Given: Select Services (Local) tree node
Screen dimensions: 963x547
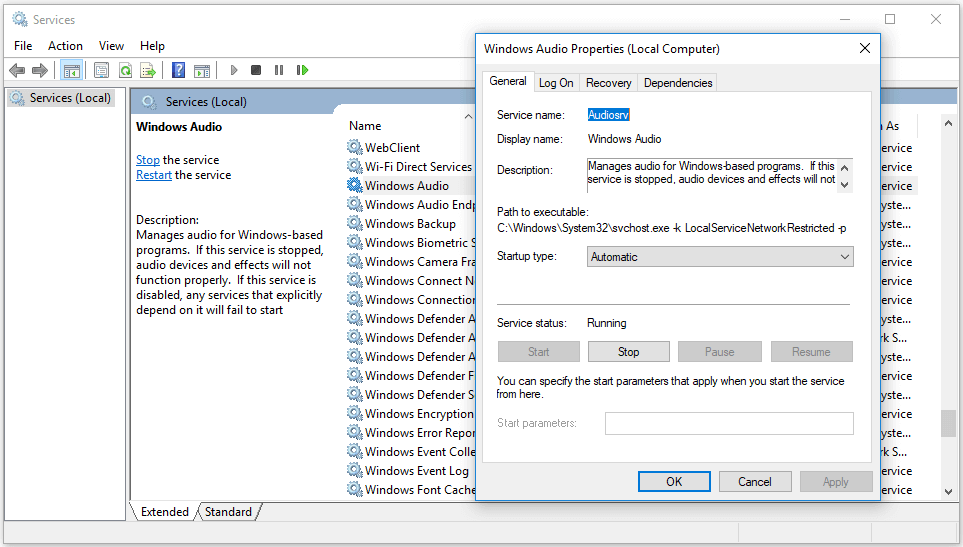Looking at the screenshot, I should (61, 98).
